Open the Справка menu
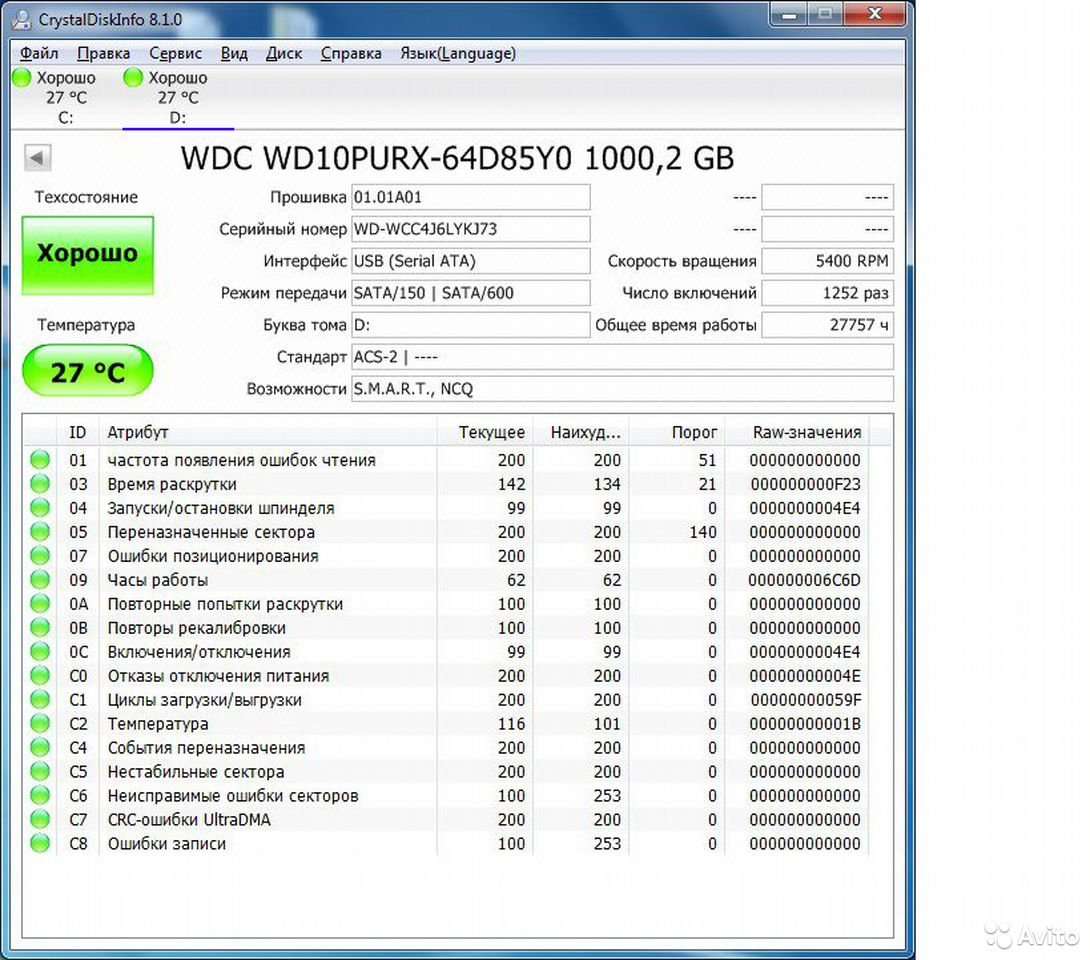 (x=350, y=54)
